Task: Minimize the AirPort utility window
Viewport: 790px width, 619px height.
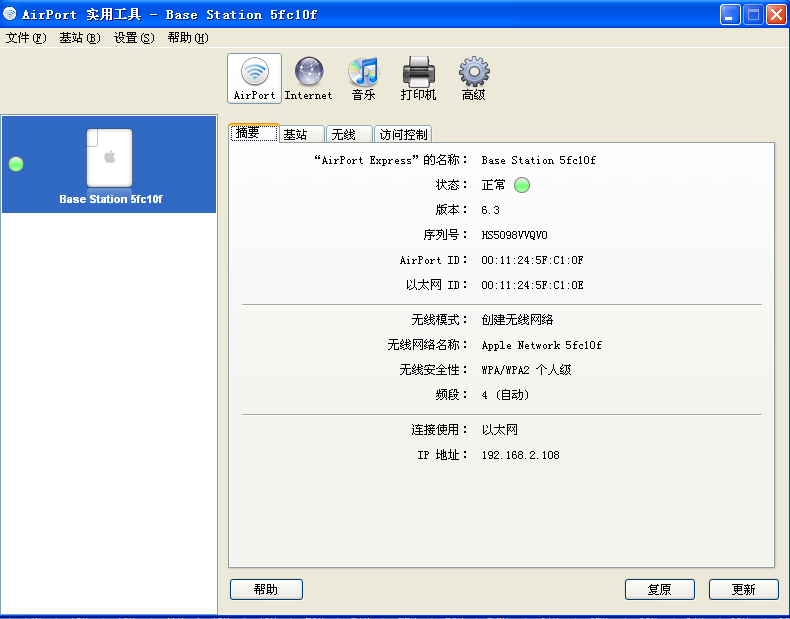Action: pos(730,14)
